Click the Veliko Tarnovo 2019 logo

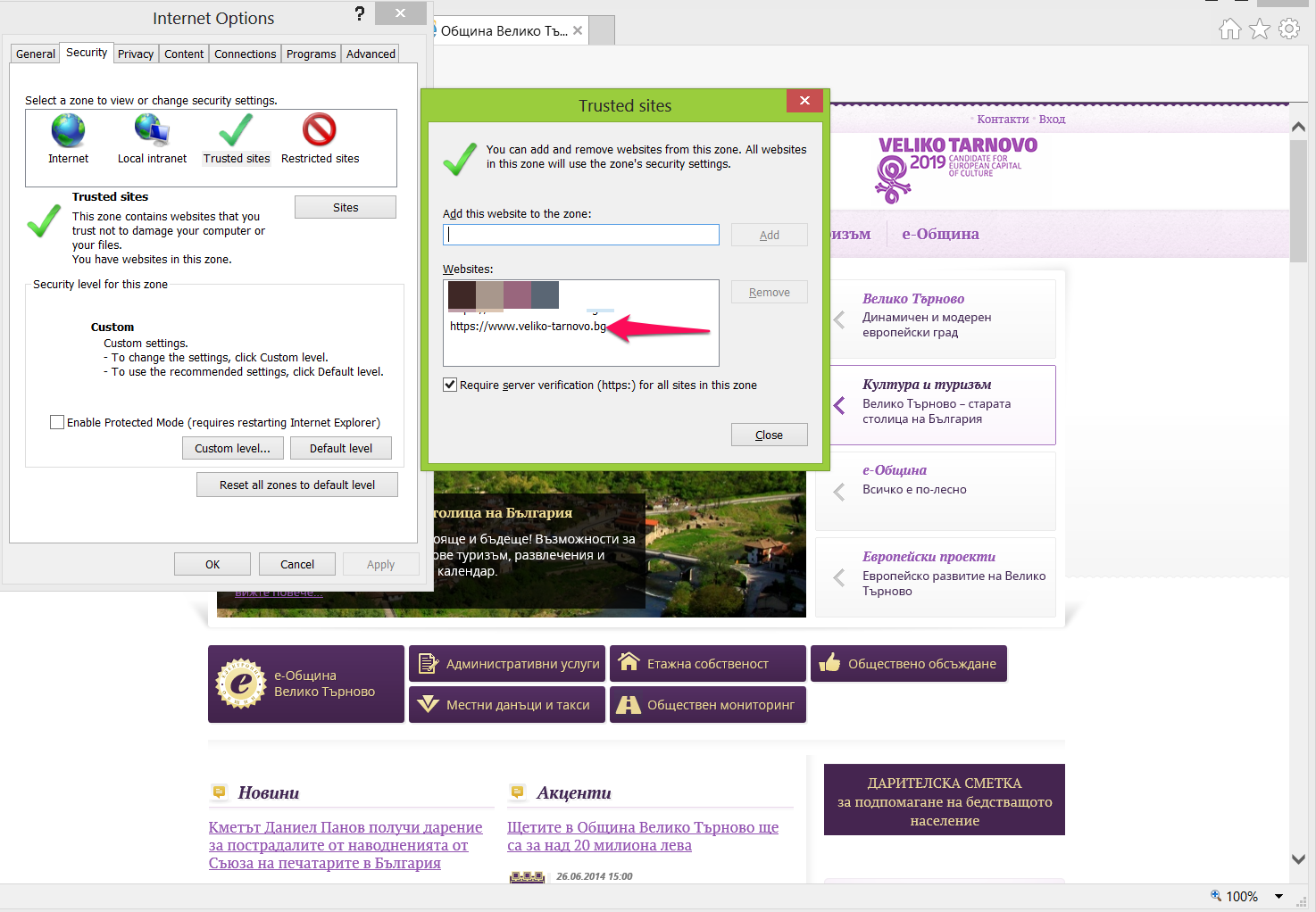955,169
